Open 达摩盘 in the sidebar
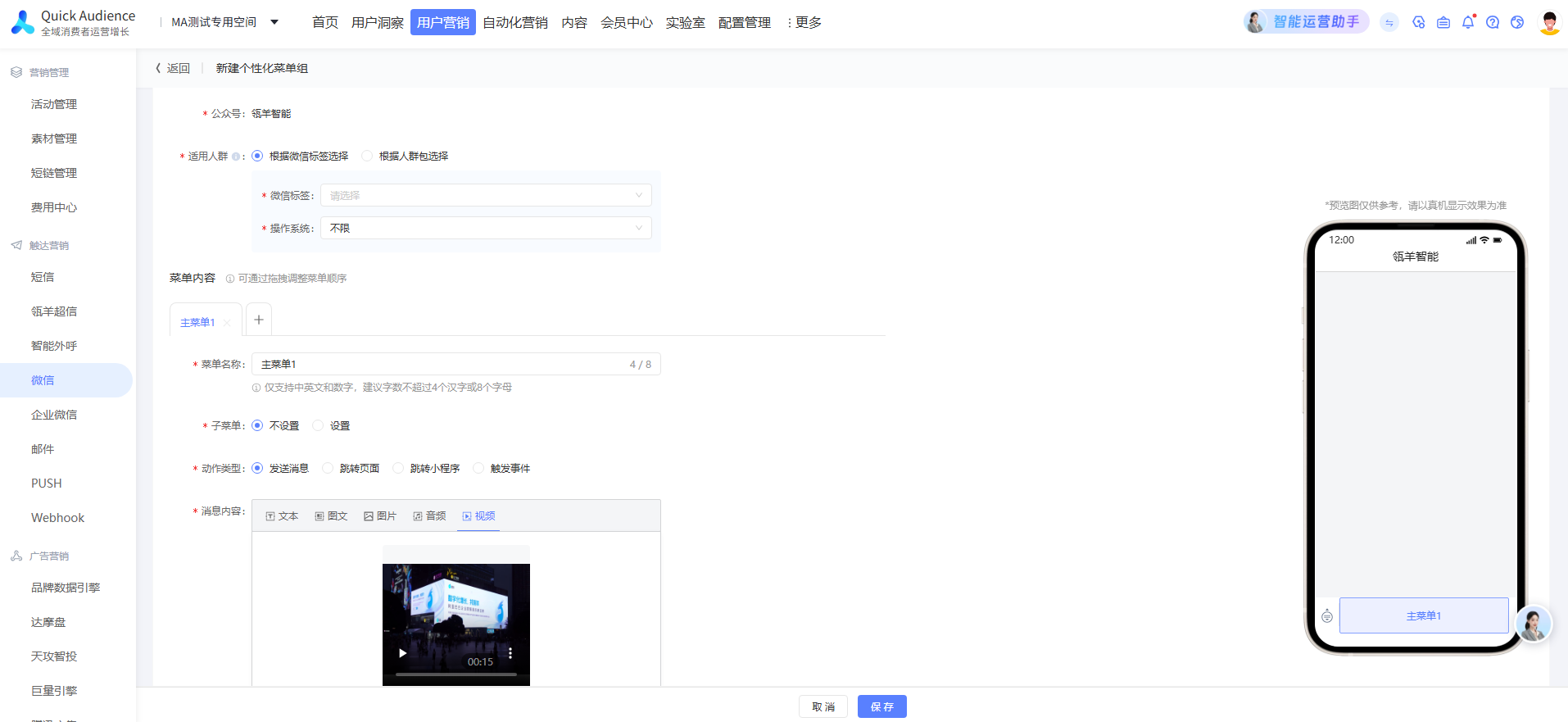The height and width of the screenshot is (722, 1568). pyautogui.click(x=48, y=622)
